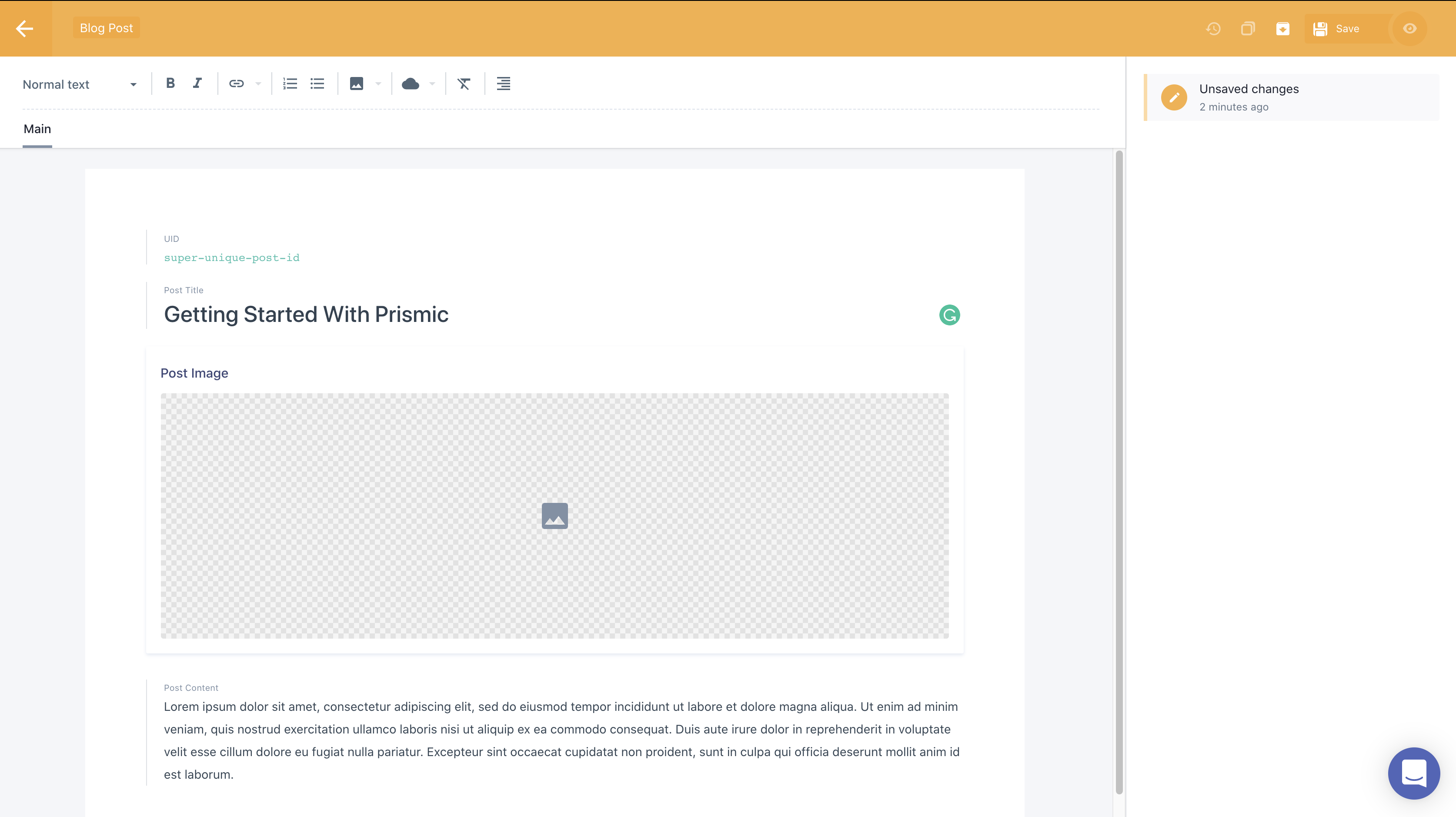Click the image placeholder icon
This screenshot has height=817, width=1456.
click(x=554, y=516)
